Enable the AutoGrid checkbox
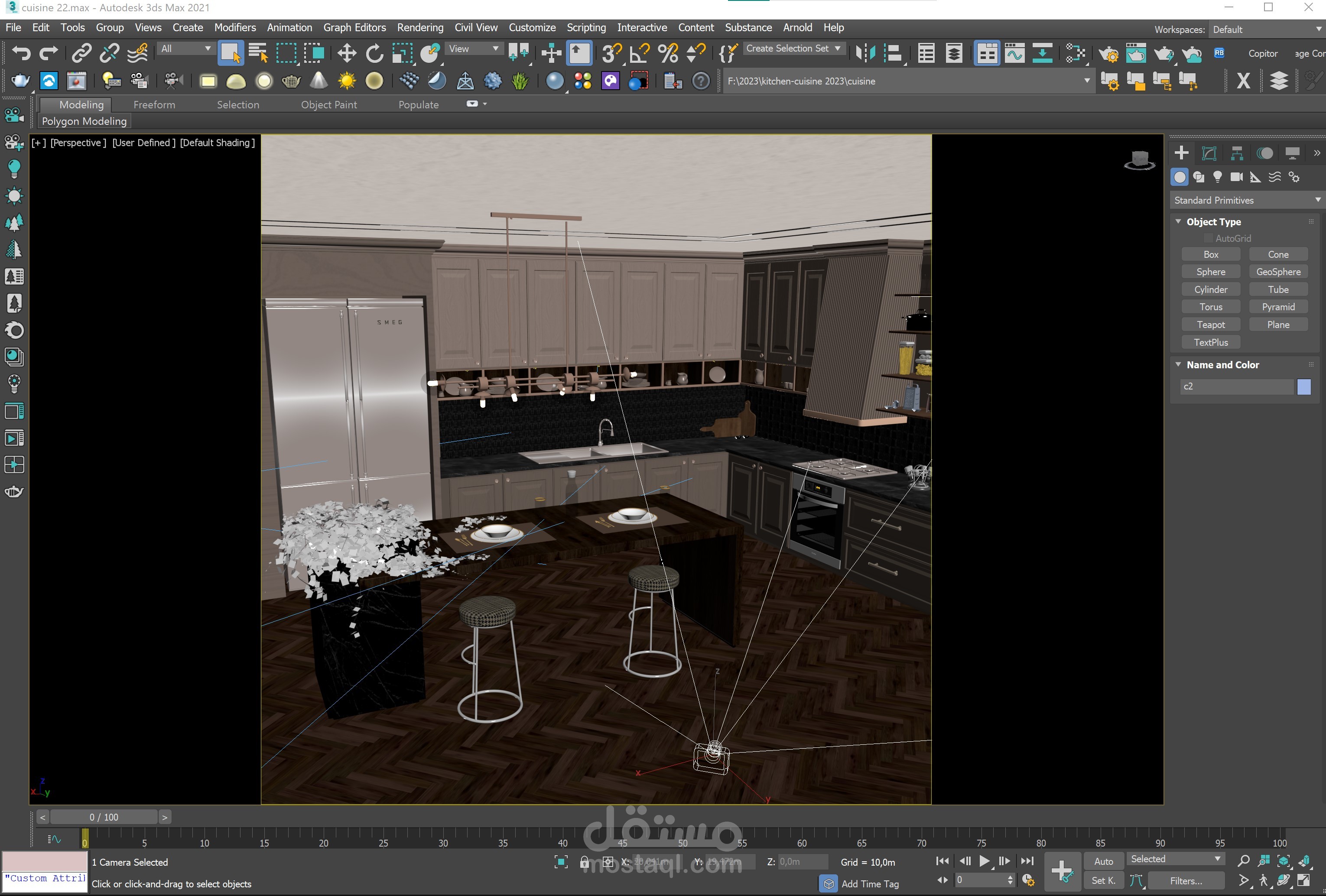The image size is (1326, 896). point(1208,238)
